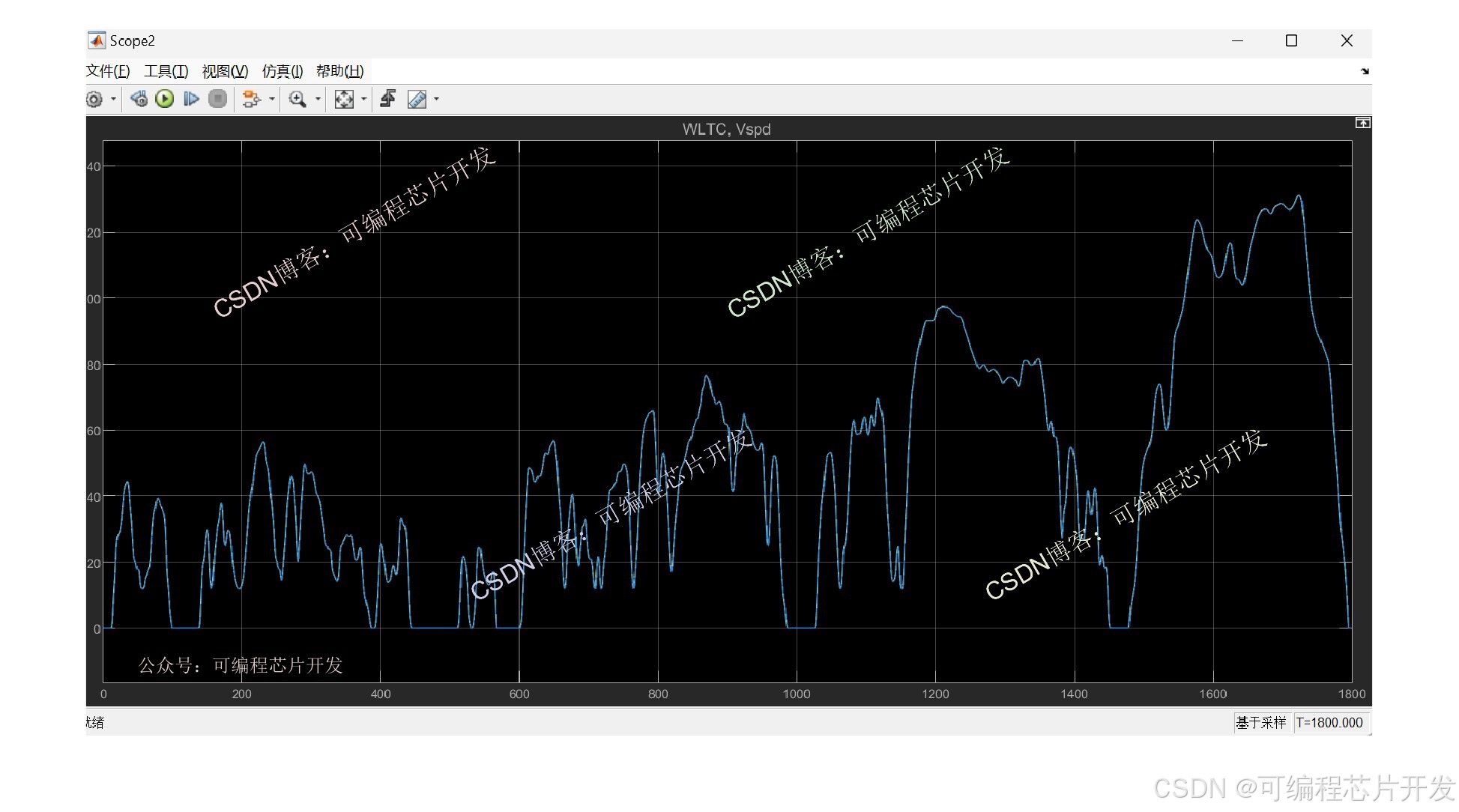The width and height of the screenshot is (1459, 812).
Task: Open scope configuration properties gear
Action: (94, 99)
